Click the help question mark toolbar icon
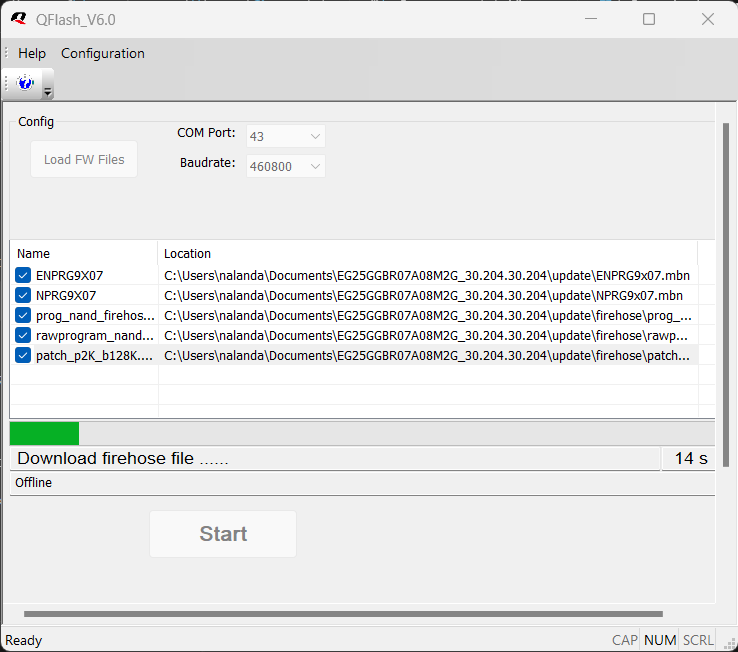This screenshot has height=652, width=738. [25, 83]
